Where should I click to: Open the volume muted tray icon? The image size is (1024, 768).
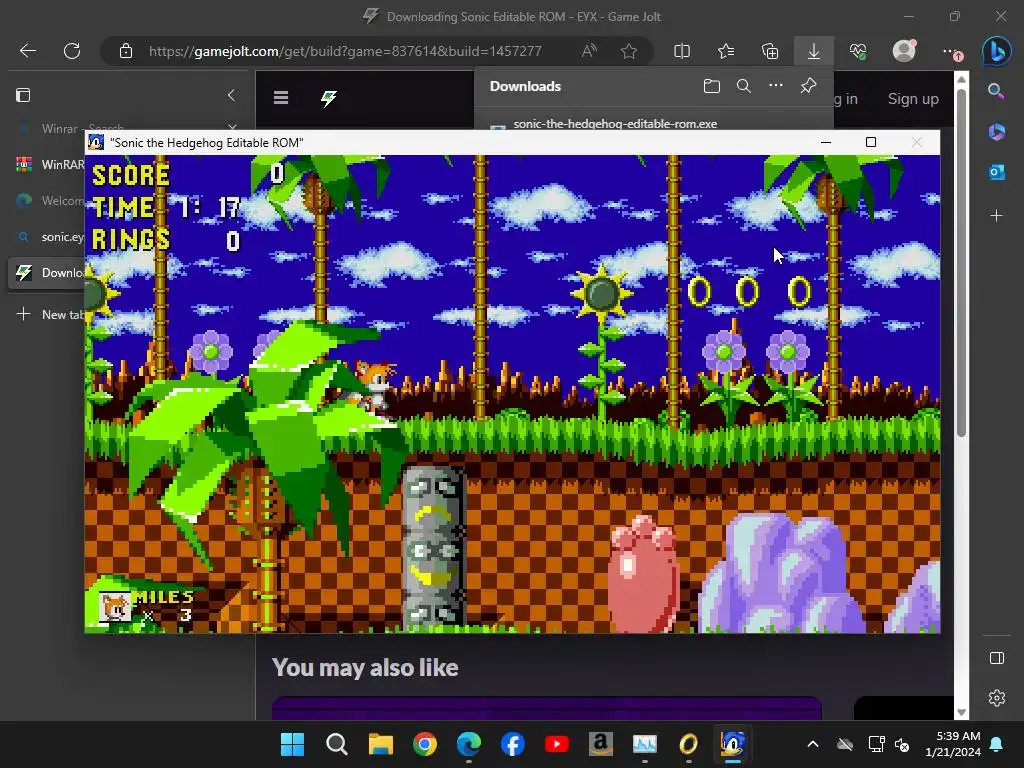(x=903, y=744)
